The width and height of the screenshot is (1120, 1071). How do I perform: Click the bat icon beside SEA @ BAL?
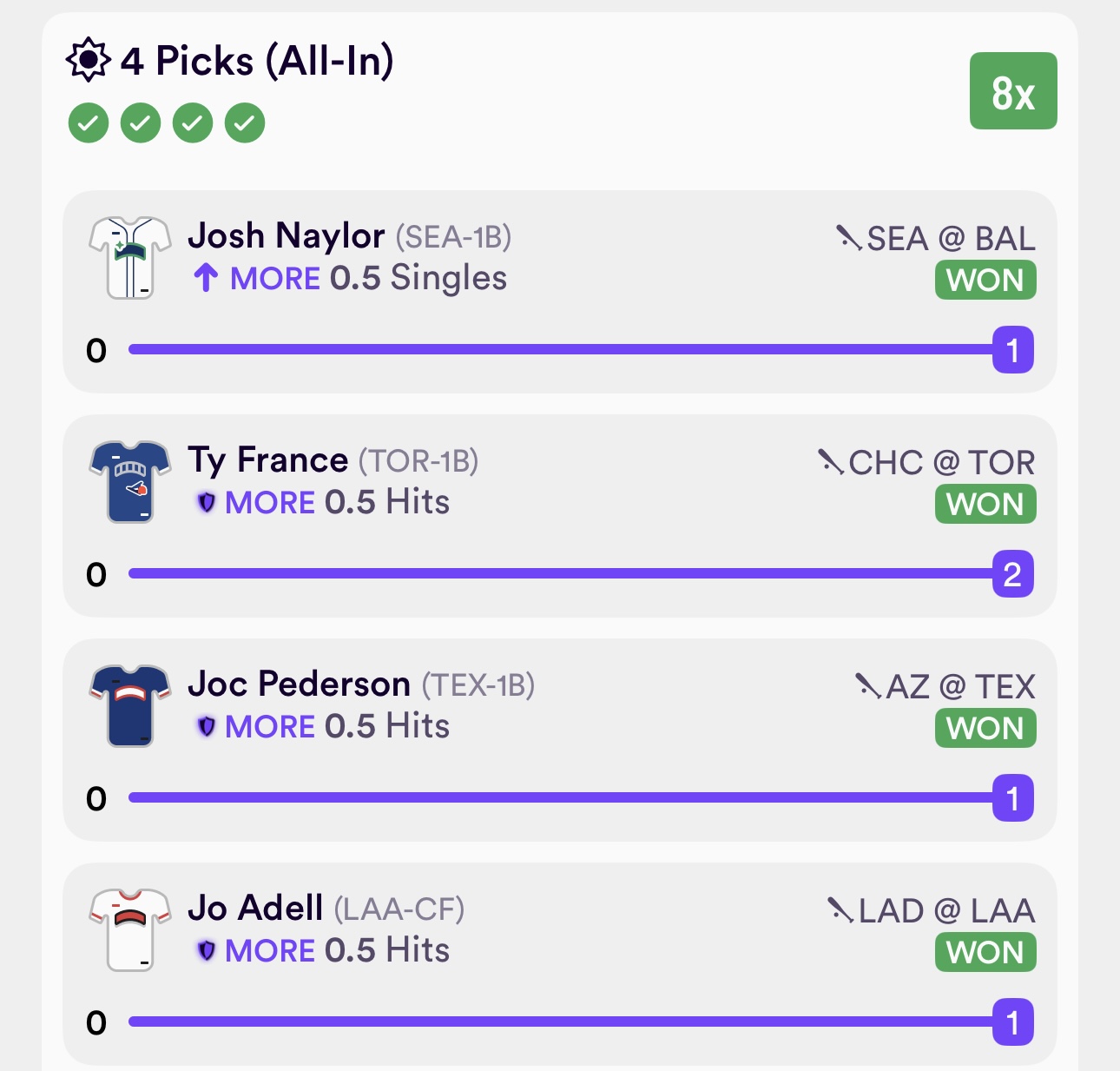(848, 237)
